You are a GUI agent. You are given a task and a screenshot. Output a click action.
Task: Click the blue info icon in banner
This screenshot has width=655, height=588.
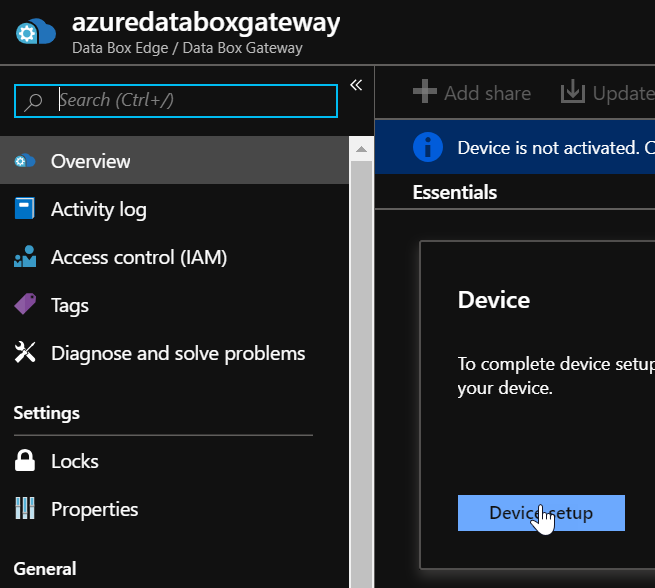click(427, 147)
